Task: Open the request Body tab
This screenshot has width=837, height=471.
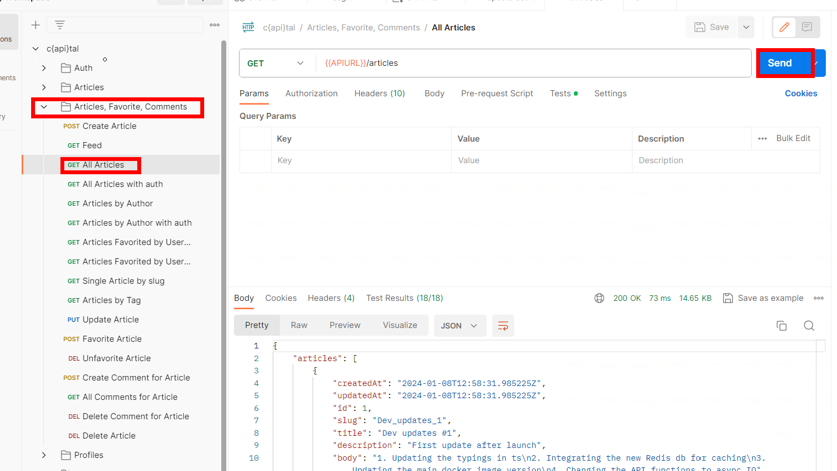Action: coord(434,93)
